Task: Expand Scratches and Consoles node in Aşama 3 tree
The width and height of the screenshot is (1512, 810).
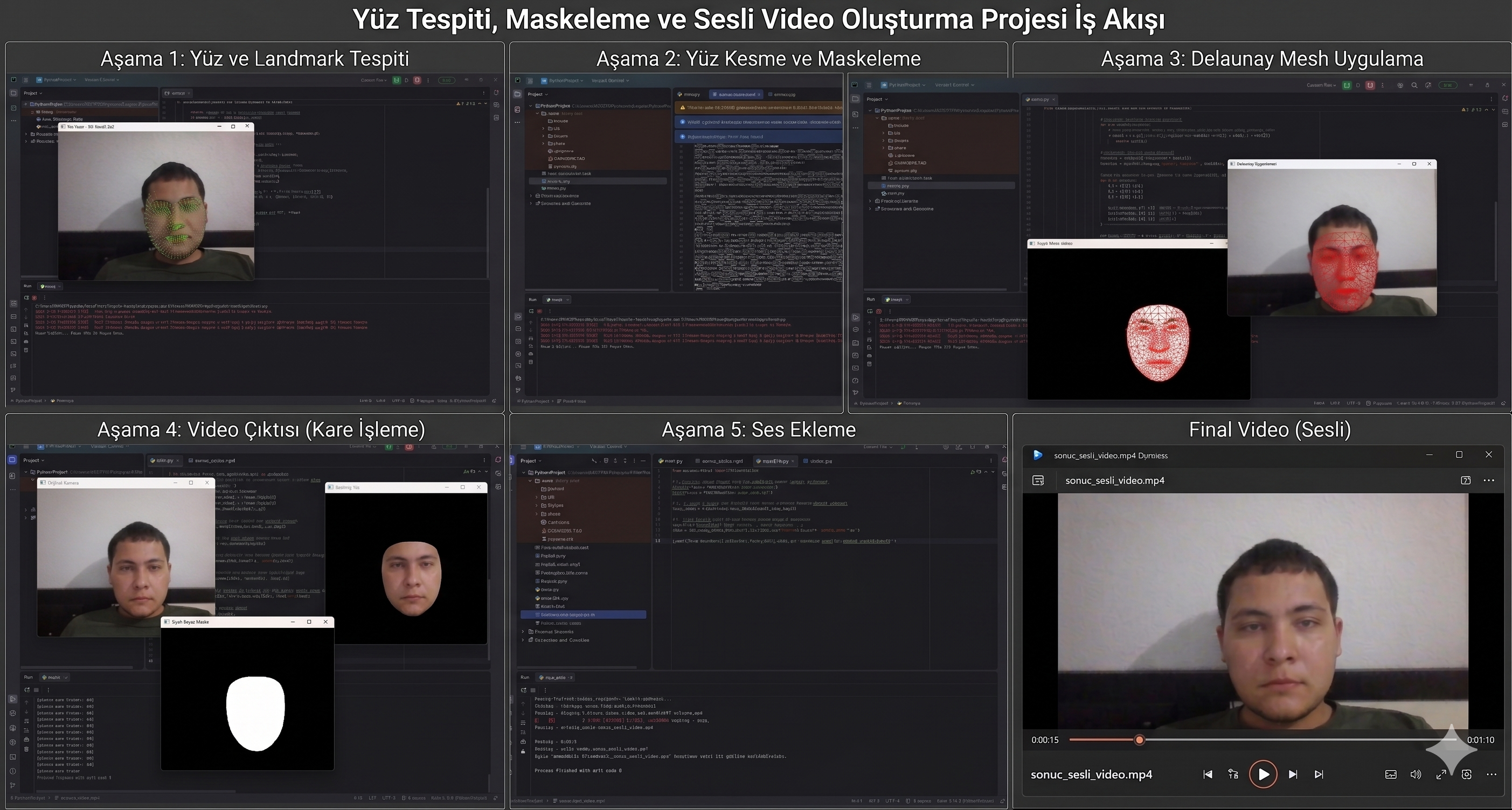Action: pyautogui.click(x=870, y=209)
